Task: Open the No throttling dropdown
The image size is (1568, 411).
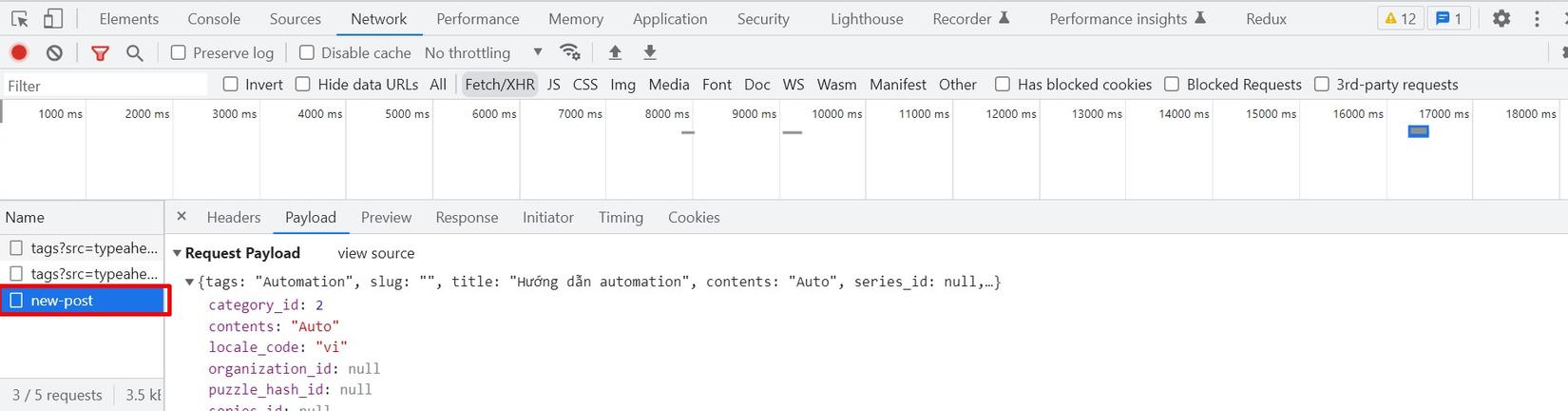Action: coord(483,52)
